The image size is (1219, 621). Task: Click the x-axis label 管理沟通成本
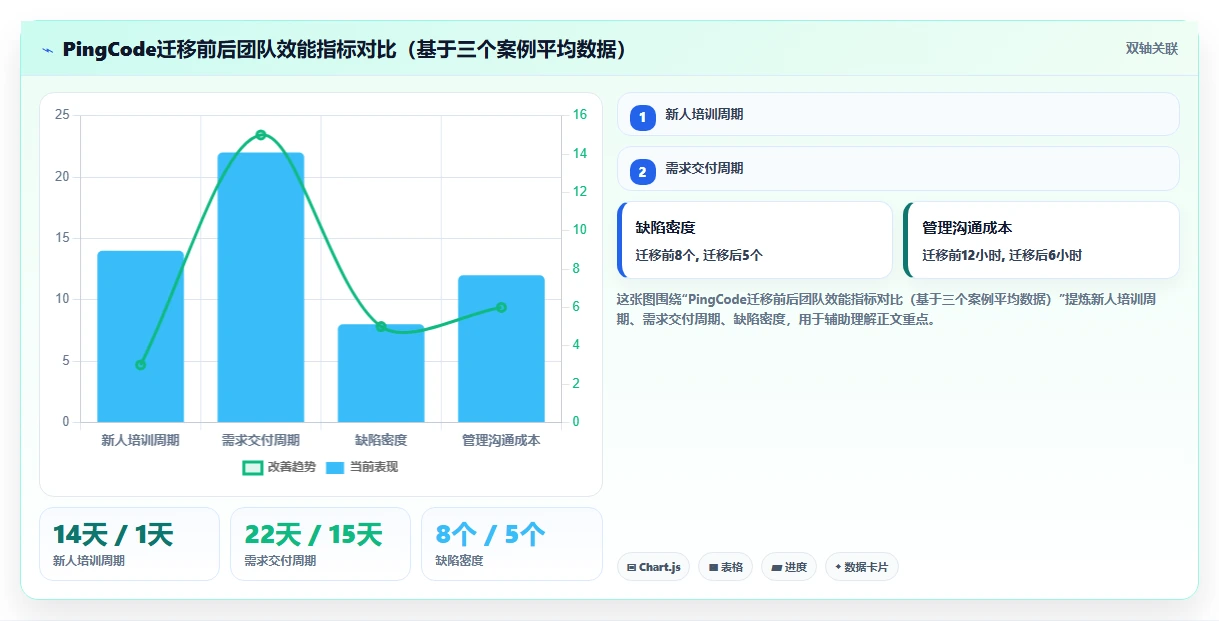tap(501, 440)
